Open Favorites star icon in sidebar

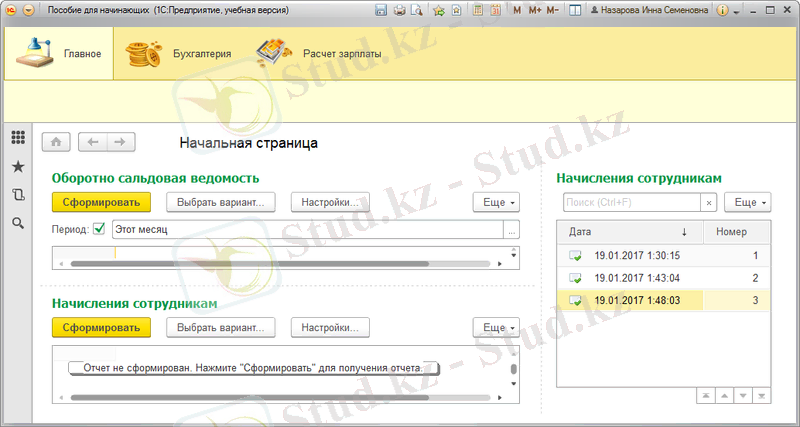coord(17,166)
